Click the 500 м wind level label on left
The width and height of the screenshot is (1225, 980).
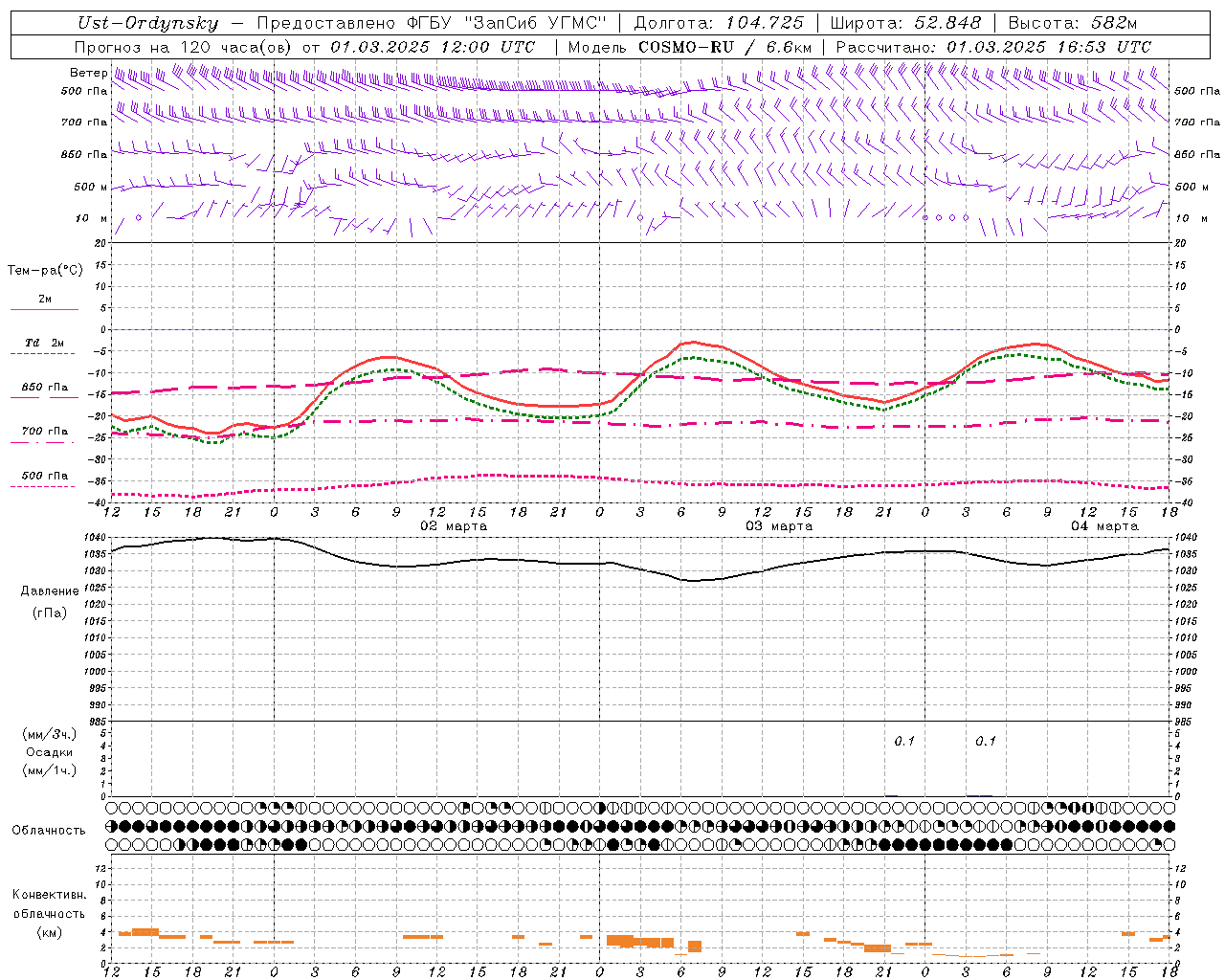point(91,187)
